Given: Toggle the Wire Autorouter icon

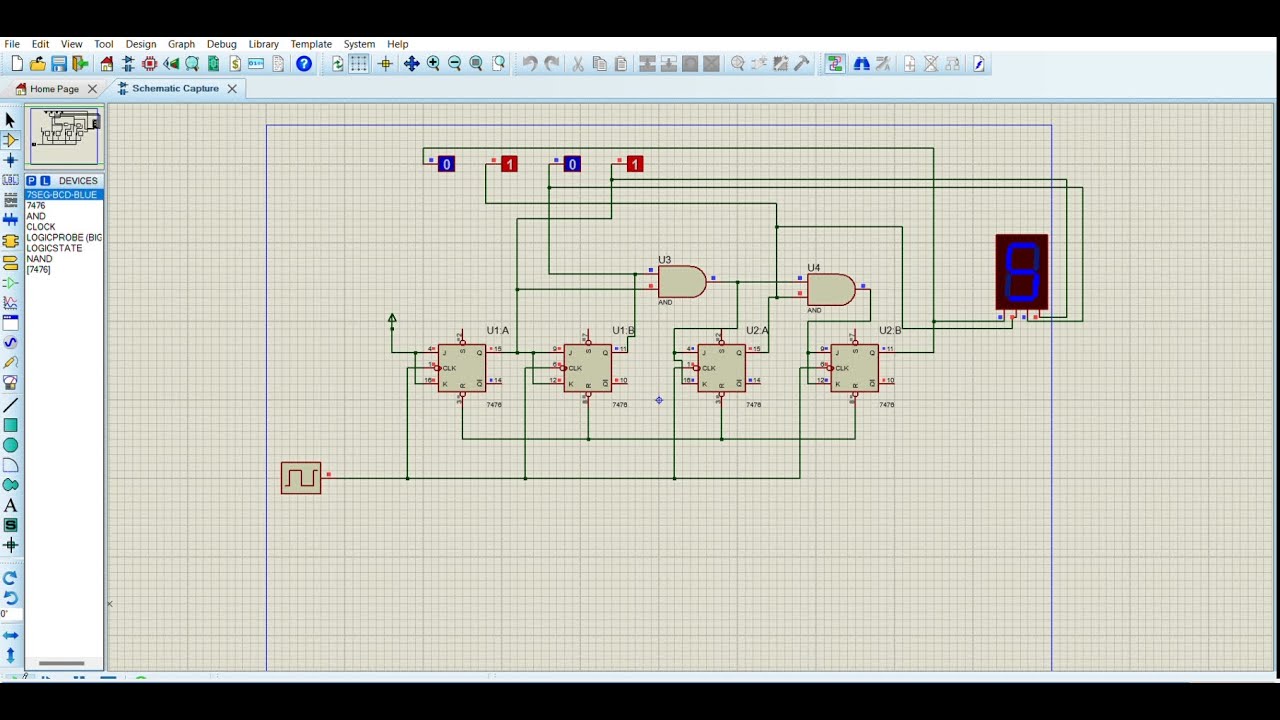Looking at the screenshot, I should coord(835,64).
